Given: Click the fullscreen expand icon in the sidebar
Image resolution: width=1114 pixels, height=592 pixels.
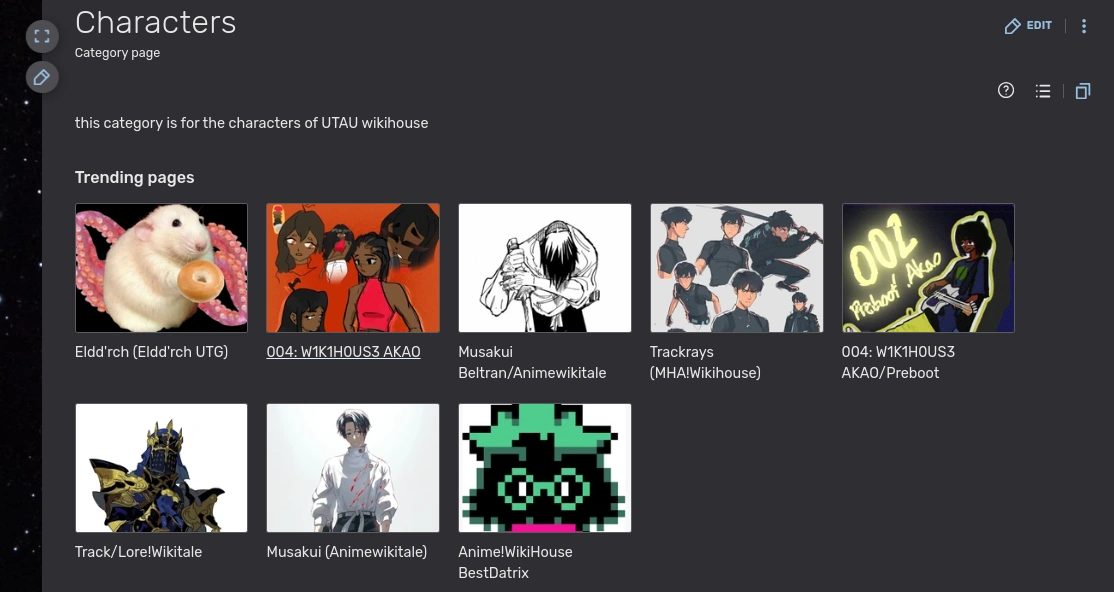Looking at the screenshot, I should (x=42, y=36).
